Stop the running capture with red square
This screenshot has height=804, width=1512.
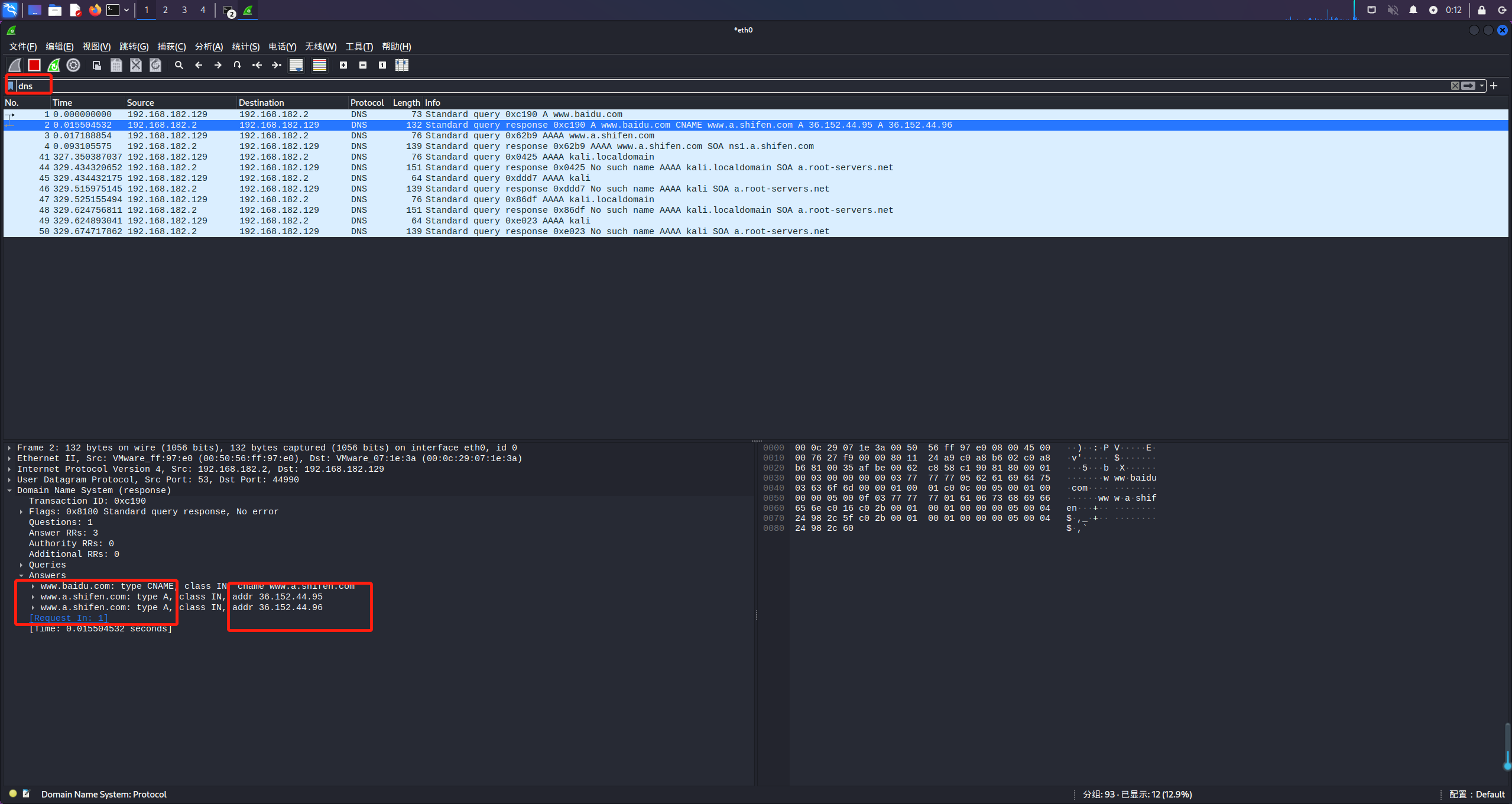coord(34,65)
